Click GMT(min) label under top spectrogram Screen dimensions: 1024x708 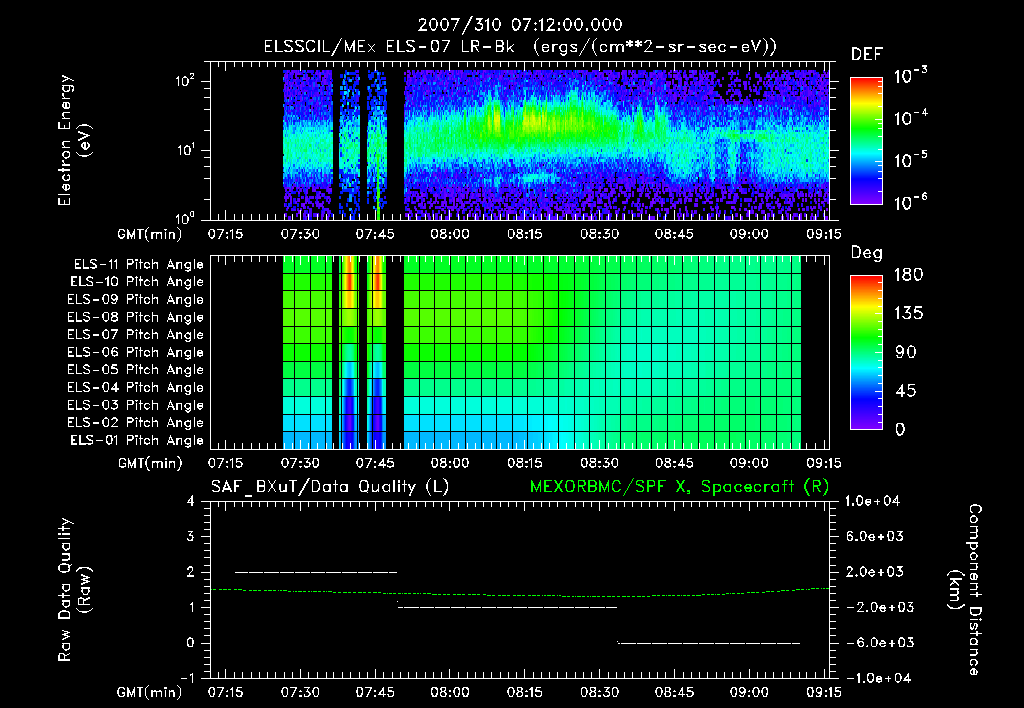pyautogui.click(x=150, y=235)
